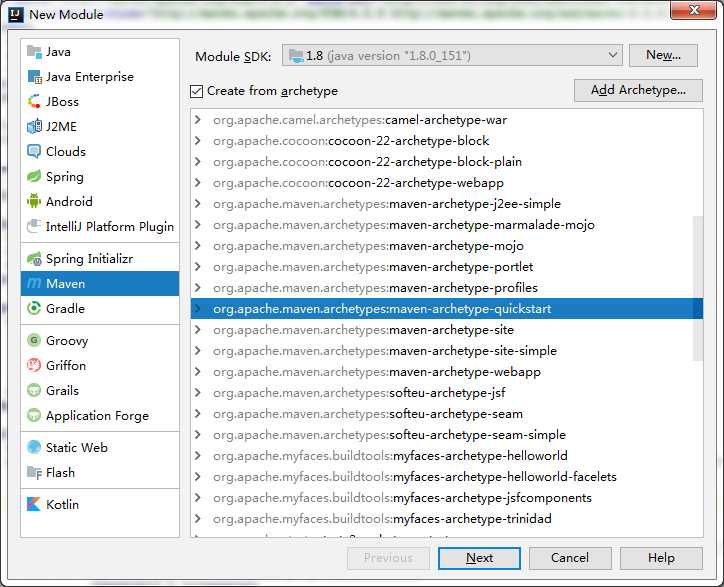Open the Module SDK dropdown
This screenshot has width=724, height=587.
coord(452,56)
